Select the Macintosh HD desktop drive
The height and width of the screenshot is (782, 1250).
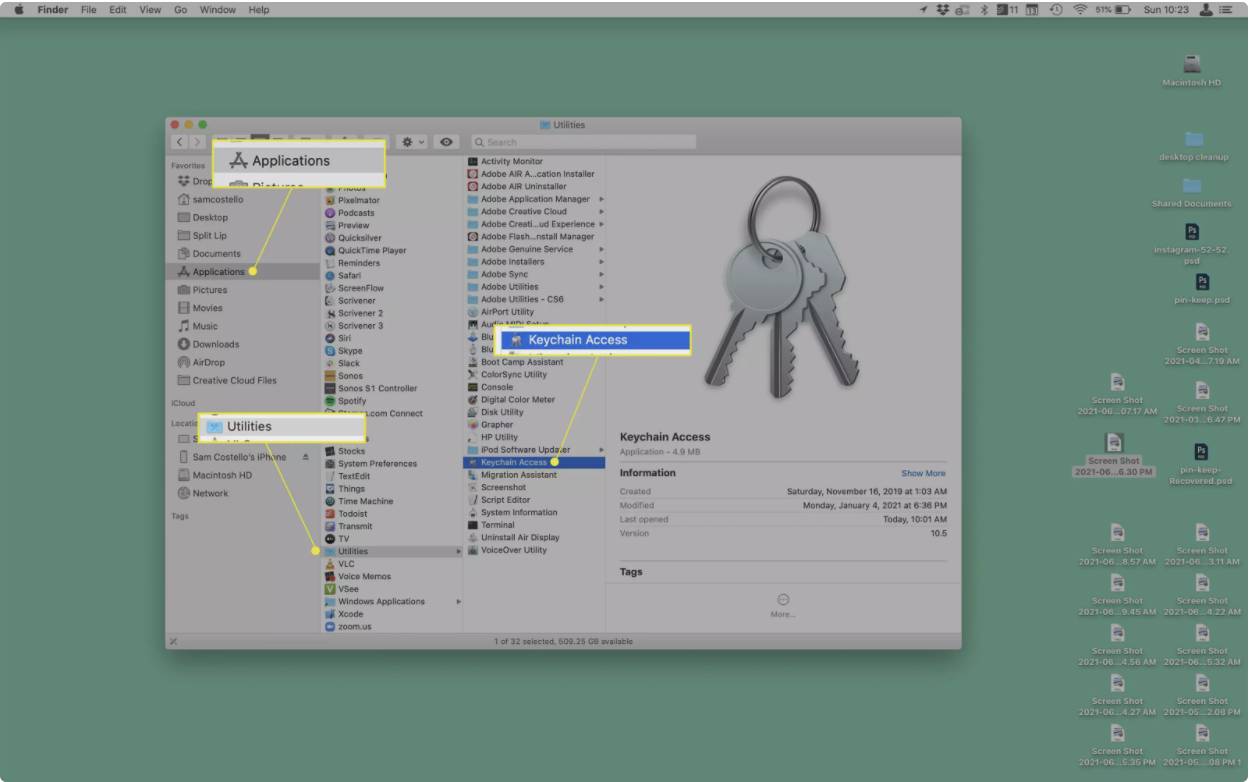(1191, 66)
